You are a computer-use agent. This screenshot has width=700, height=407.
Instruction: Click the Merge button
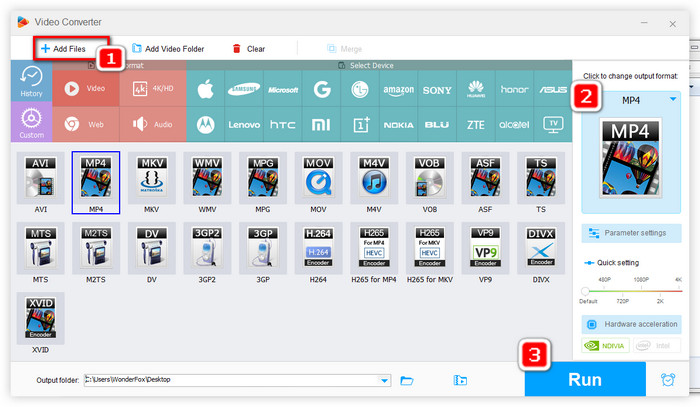[344, 49]
